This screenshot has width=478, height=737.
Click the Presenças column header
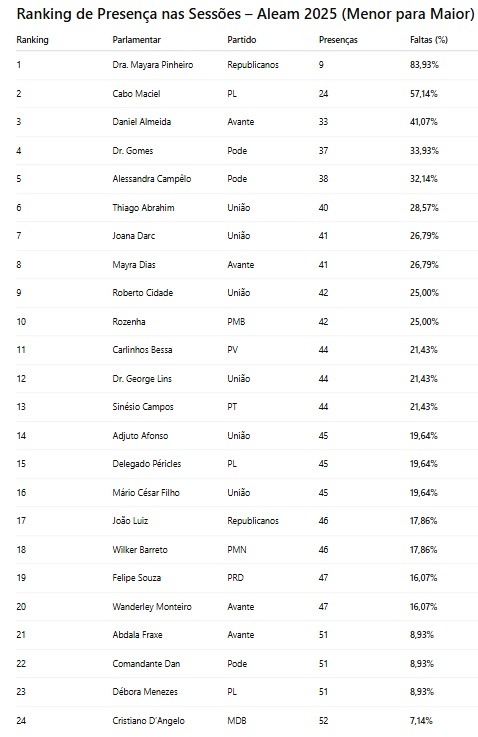coord(338,40)
